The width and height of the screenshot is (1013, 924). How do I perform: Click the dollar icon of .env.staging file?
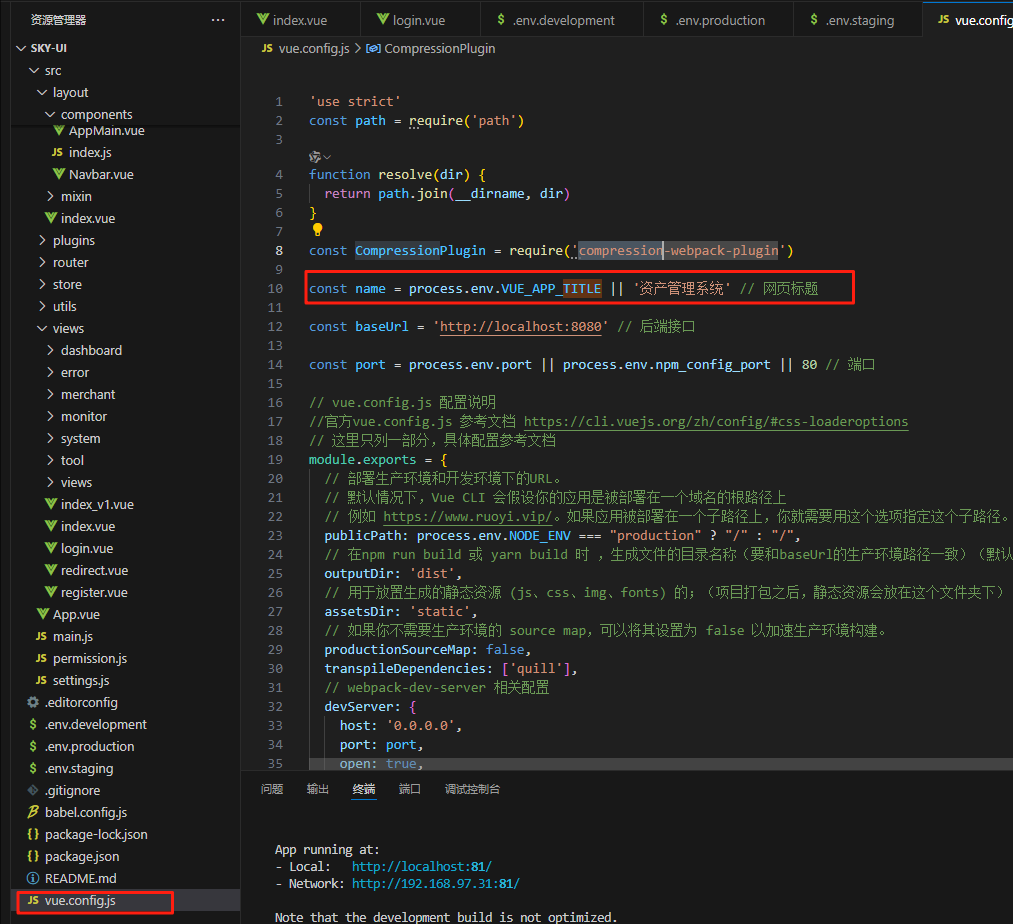pos(33,768)
